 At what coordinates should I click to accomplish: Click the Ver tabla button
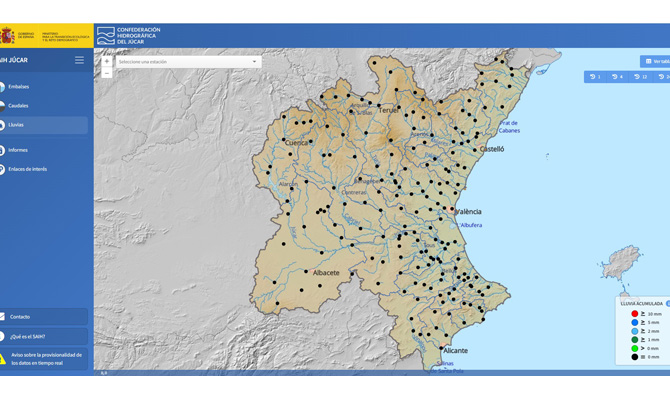655,62
